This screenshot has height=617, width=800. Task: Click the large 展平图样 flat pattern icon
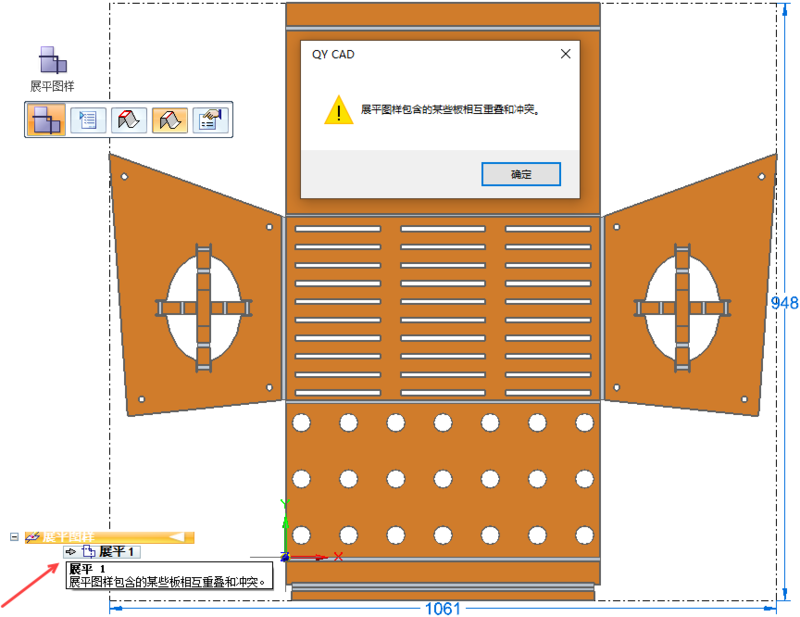[52, 62]
